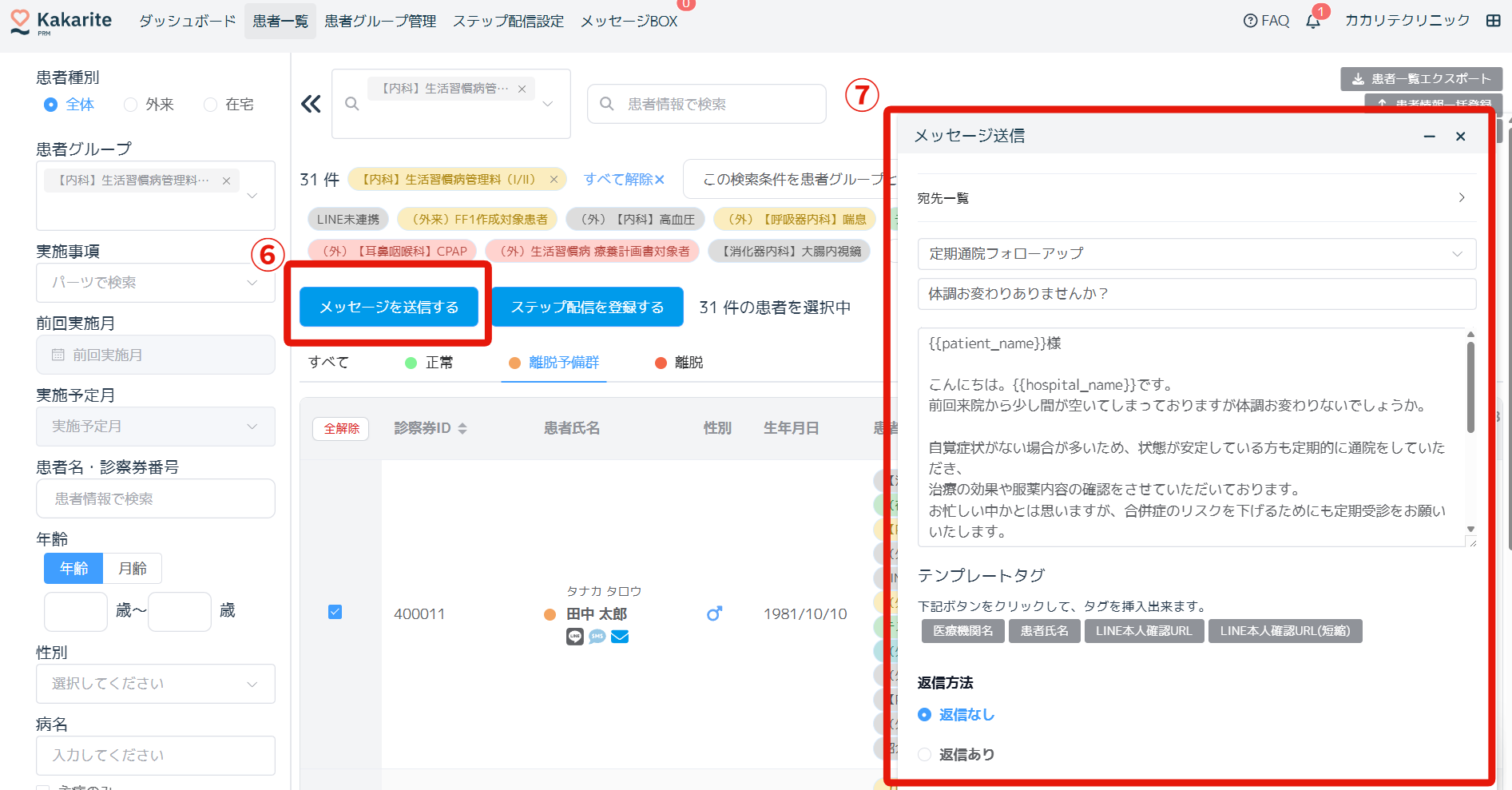Sort by 診察券ID column arrows
Image resolution: width=1512 pixels, height=790 pixels.
pos(462,429)
